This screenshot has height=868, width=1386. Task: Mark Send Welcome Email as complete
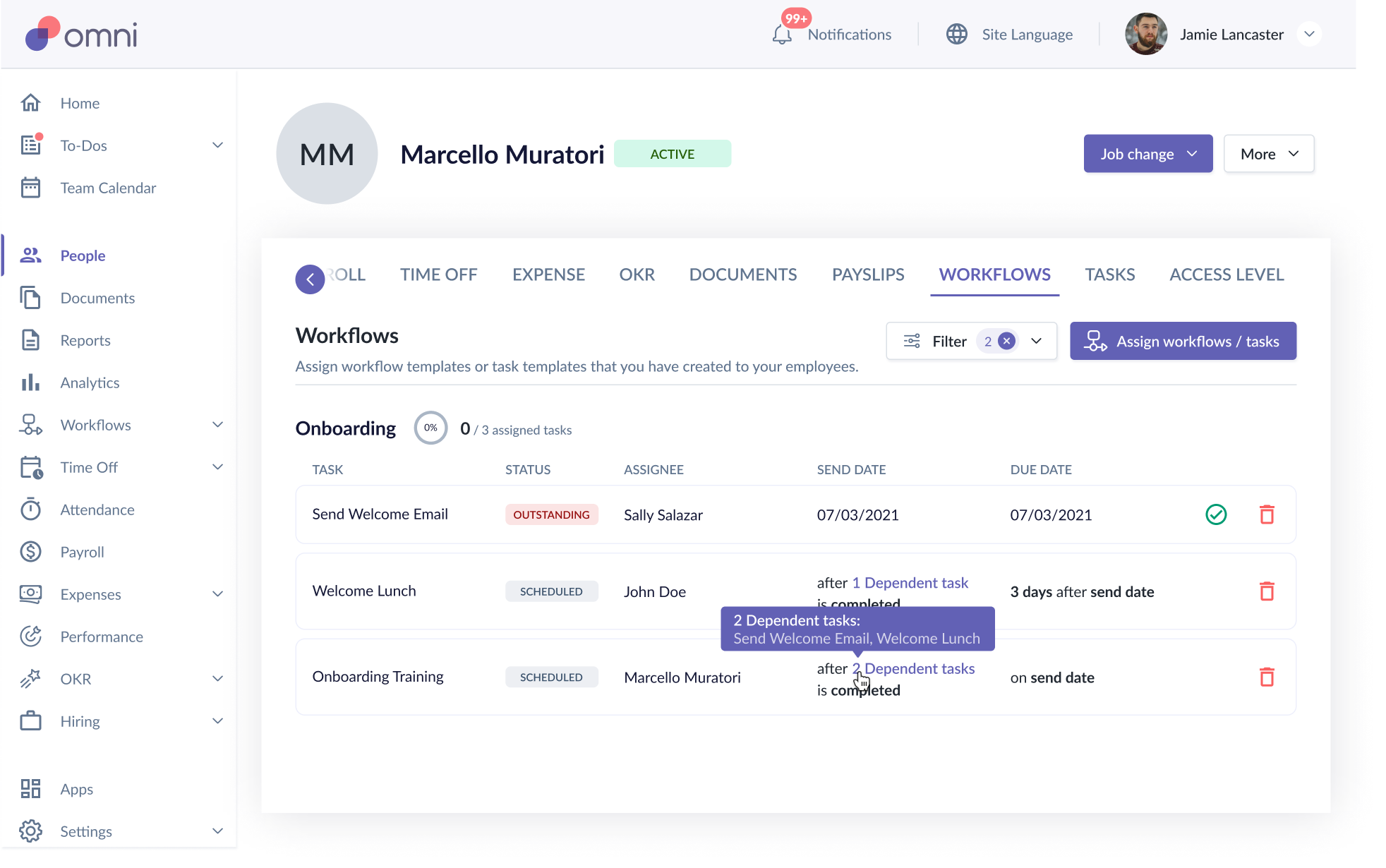[1216, 514]
